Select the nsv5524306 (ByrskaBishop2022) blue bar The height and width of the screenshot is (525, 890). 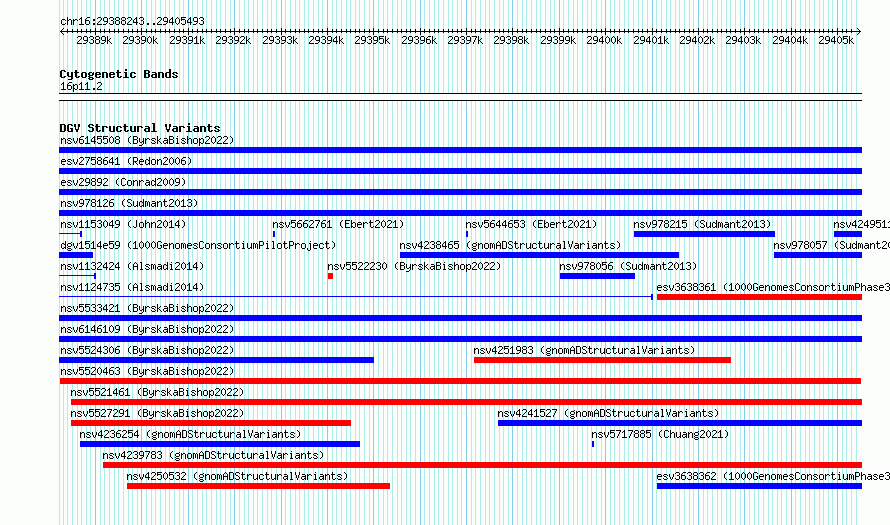[x=216, y=360]
